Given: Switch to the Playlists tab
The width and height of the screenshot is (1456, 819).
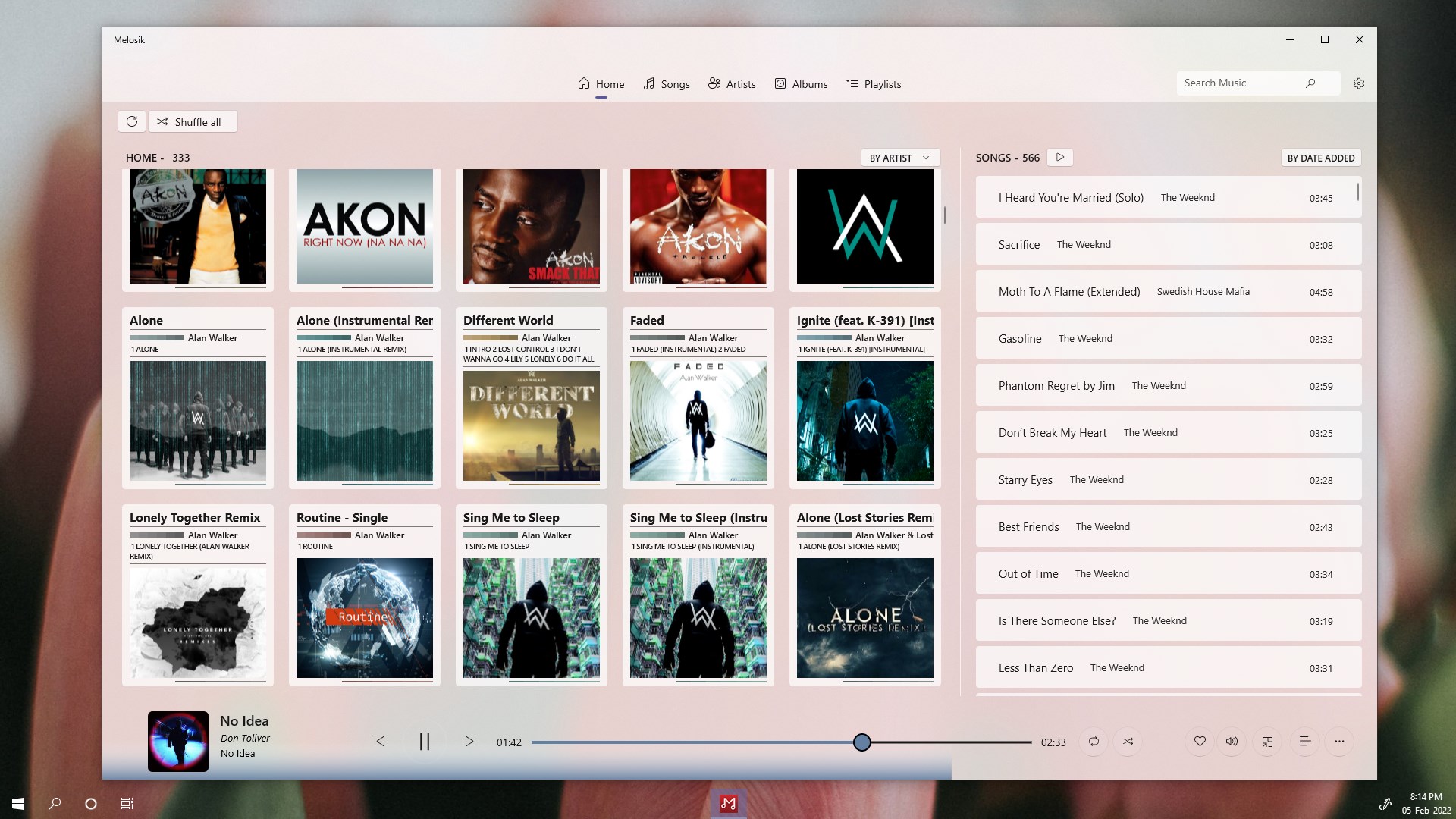Looking at the screenshot, I should (874, 84).
